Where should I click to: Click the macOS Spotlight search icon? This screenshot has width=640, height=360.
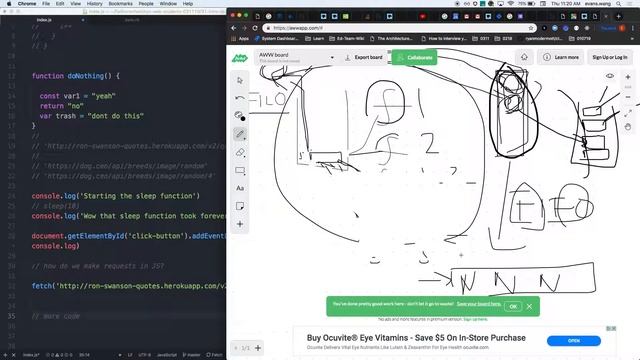(619, 4)
